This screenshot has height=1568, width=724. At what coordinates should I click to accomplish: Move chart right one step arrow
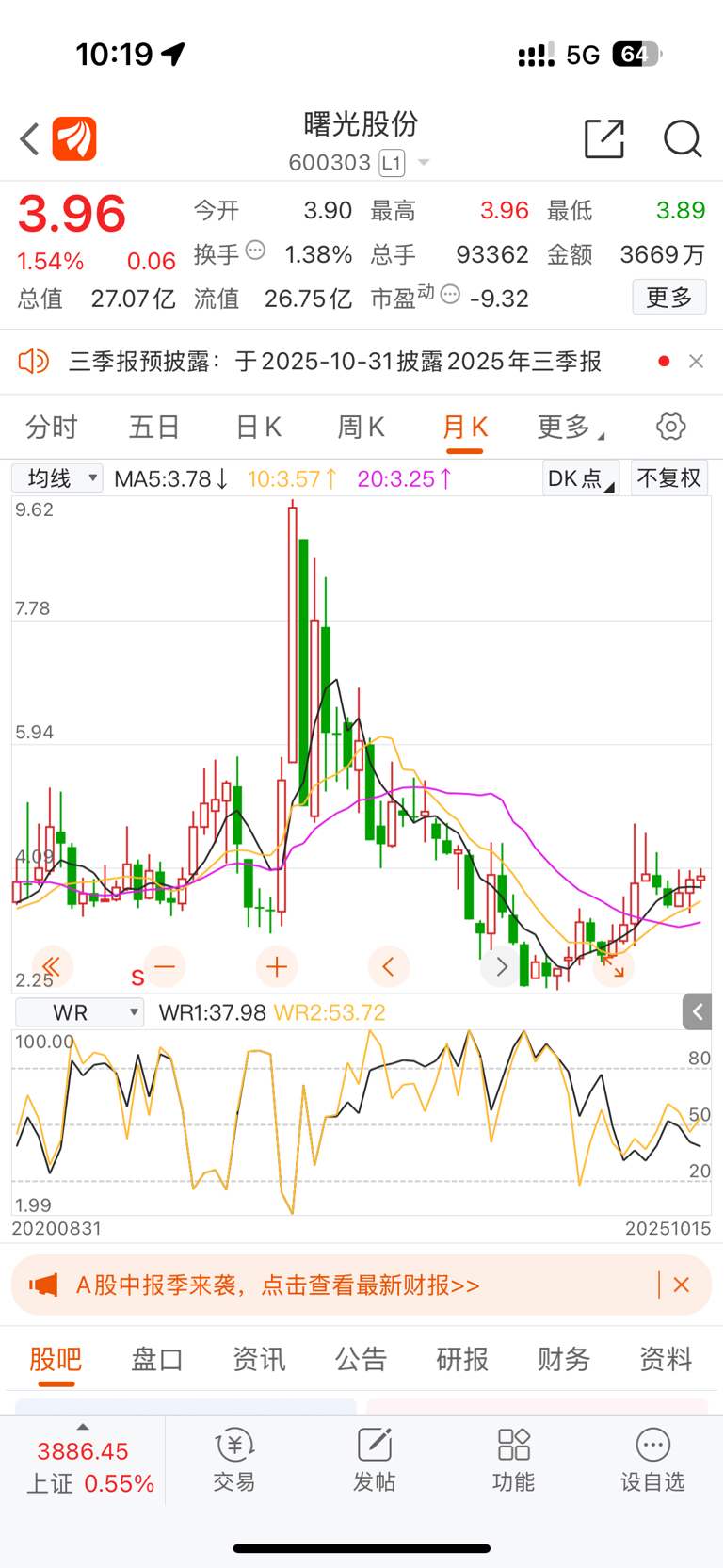tap(501, 966)
